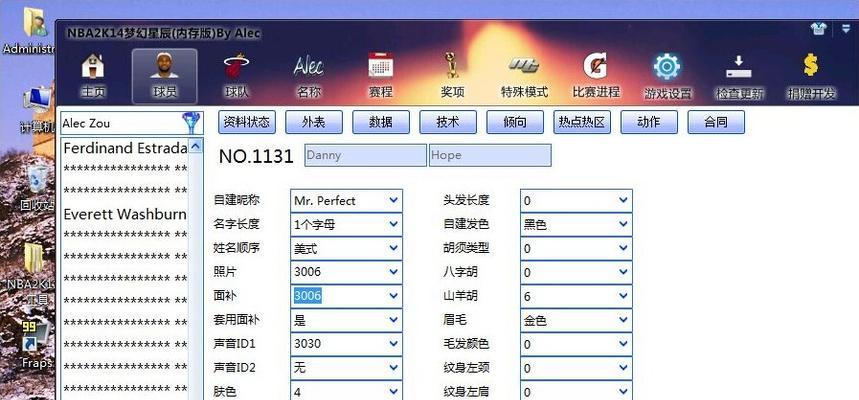
Task: Expand 毛发颜色 dropdown
Action: tap(623, 344)
